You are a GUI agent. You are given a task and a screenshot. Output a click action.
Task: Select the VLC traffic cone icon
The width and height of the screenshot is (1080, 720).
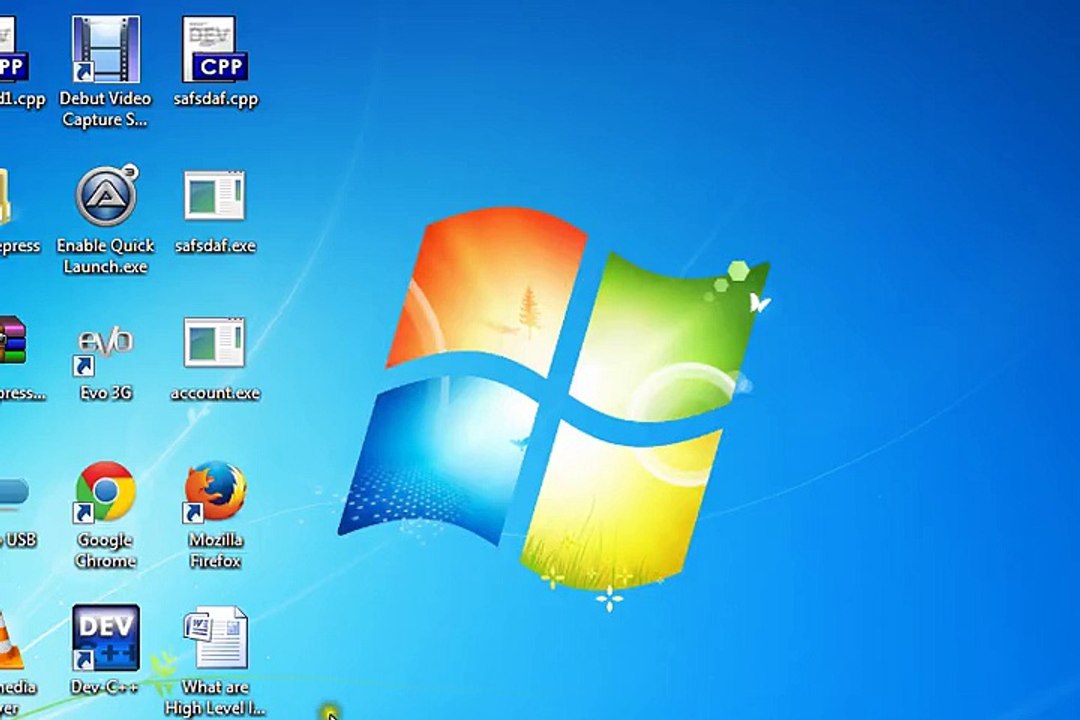9,640
